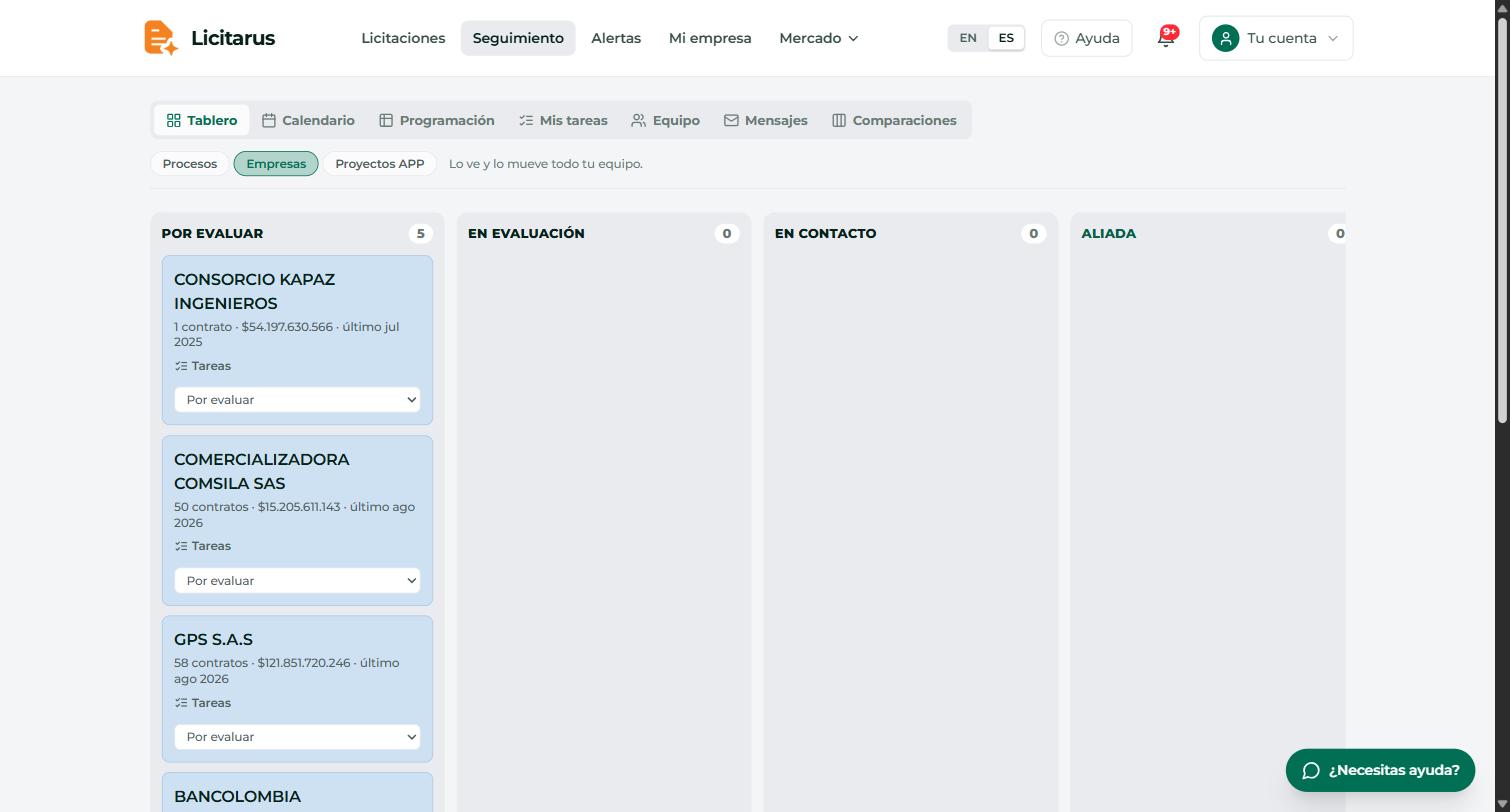Open status dropdown for GPS S.A.S
Viewport: 1510px width, 812px height.
pyautogui.click(x=297, y=737)
